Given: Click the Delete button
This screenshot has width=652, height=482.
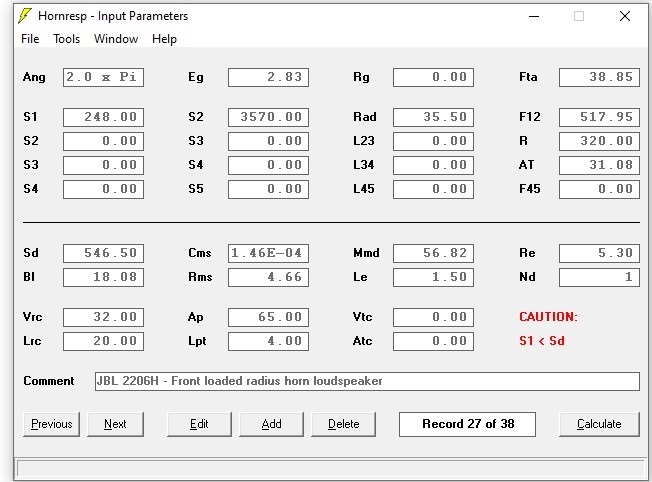Looking at the screenshot, I should (x=343, y=424).
